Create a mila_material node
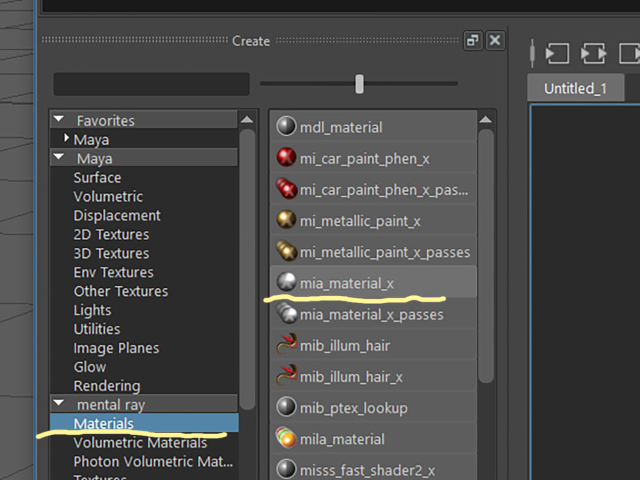 point(373,438)
